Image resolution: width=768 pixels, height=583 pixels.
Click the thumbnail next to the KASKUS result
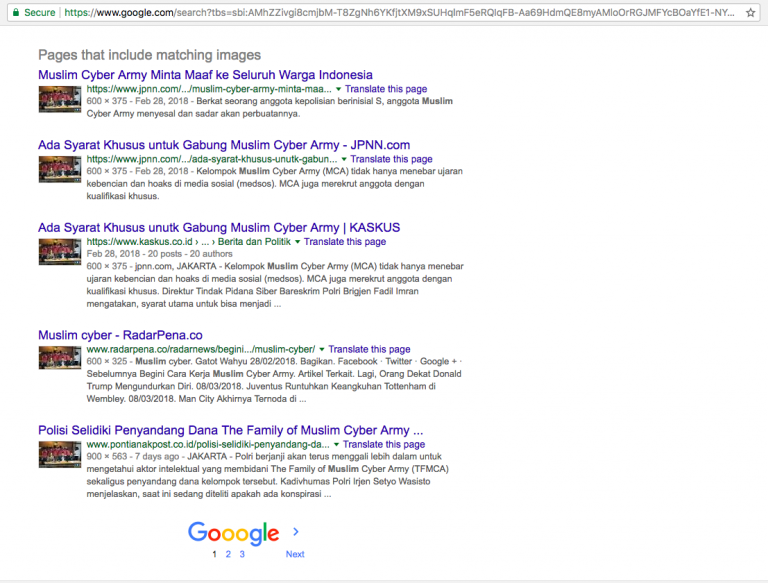(60, 252)
